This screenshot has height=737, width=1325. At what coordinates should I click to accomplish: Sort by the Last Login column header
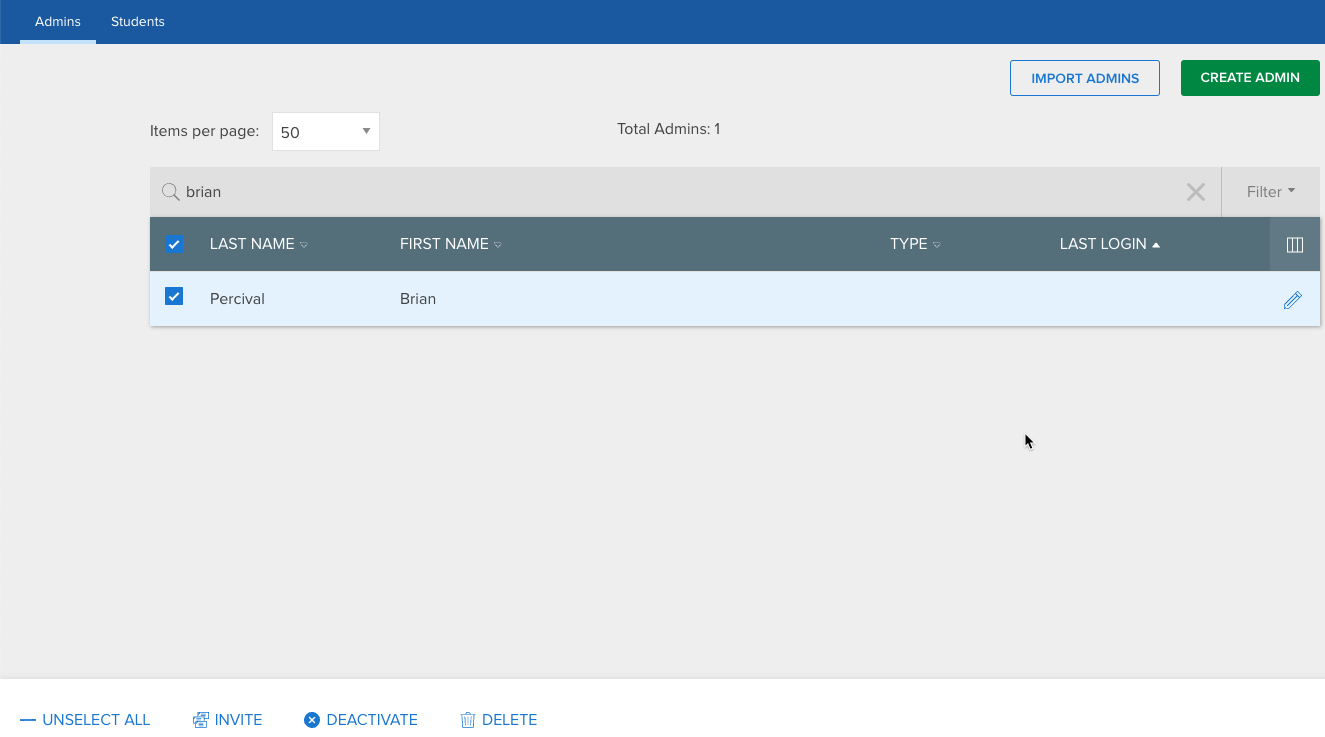point(1103,244)
